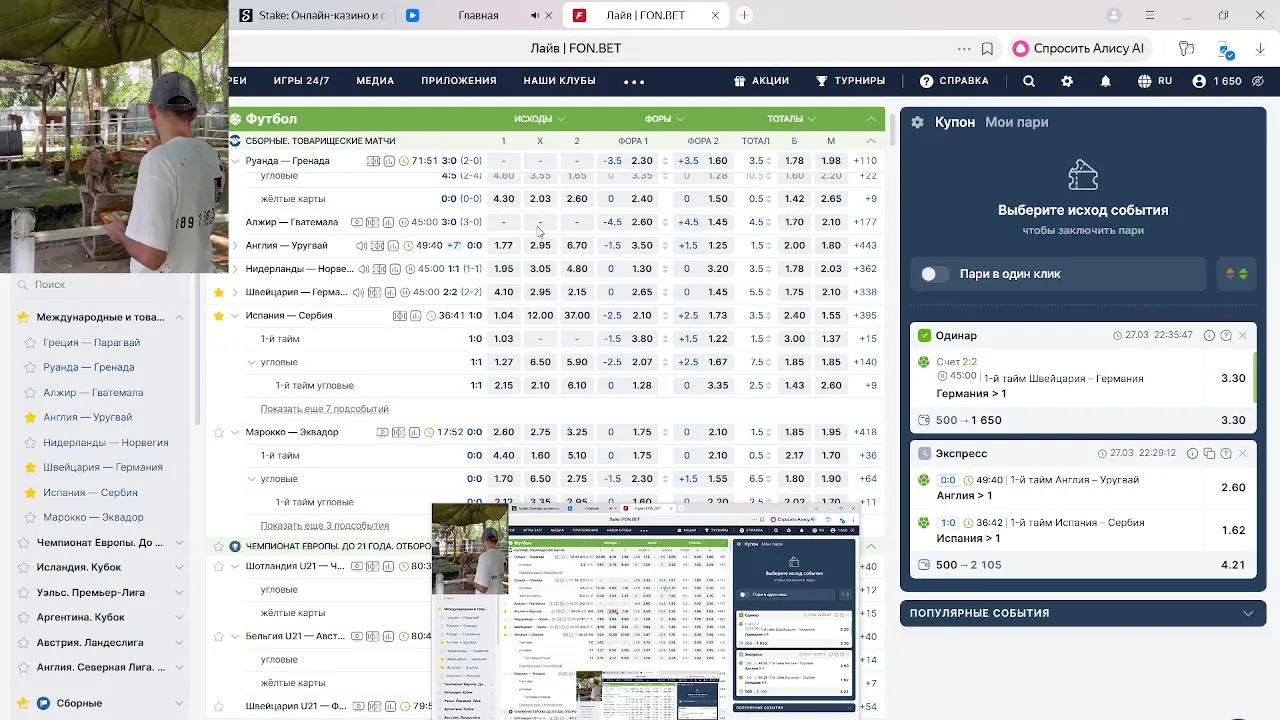Open СПРАВКА help link

[x=954, y=81]
